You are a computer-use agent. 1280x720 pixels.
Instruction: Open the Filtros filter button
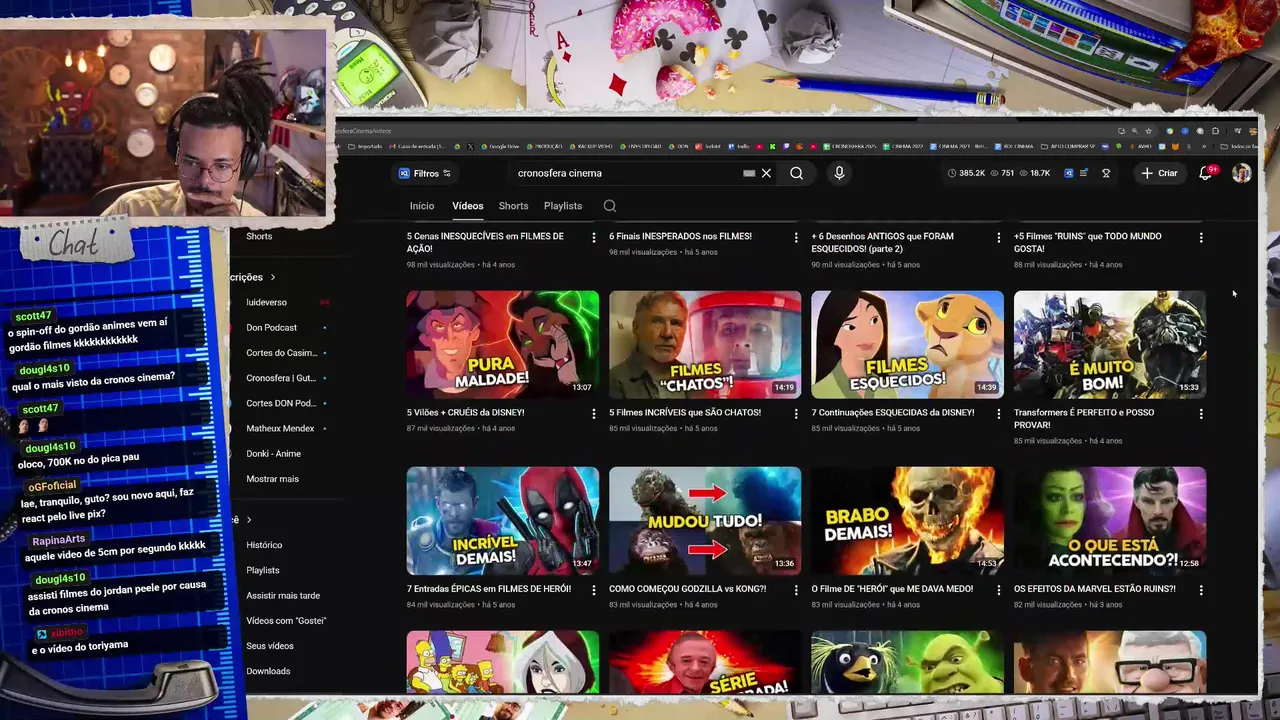coord(425,173)
